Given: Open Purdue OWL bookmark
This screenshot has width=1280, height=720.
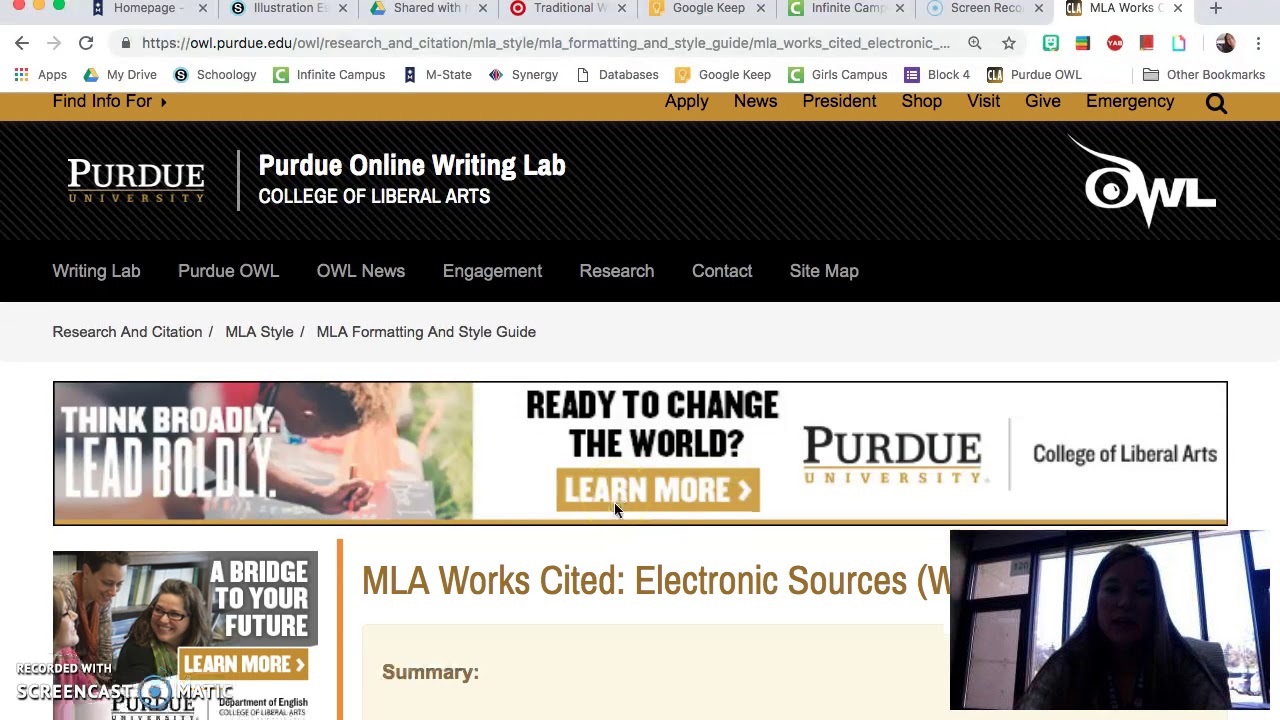Looking at the screenshot, I should tap(1034, 75).
